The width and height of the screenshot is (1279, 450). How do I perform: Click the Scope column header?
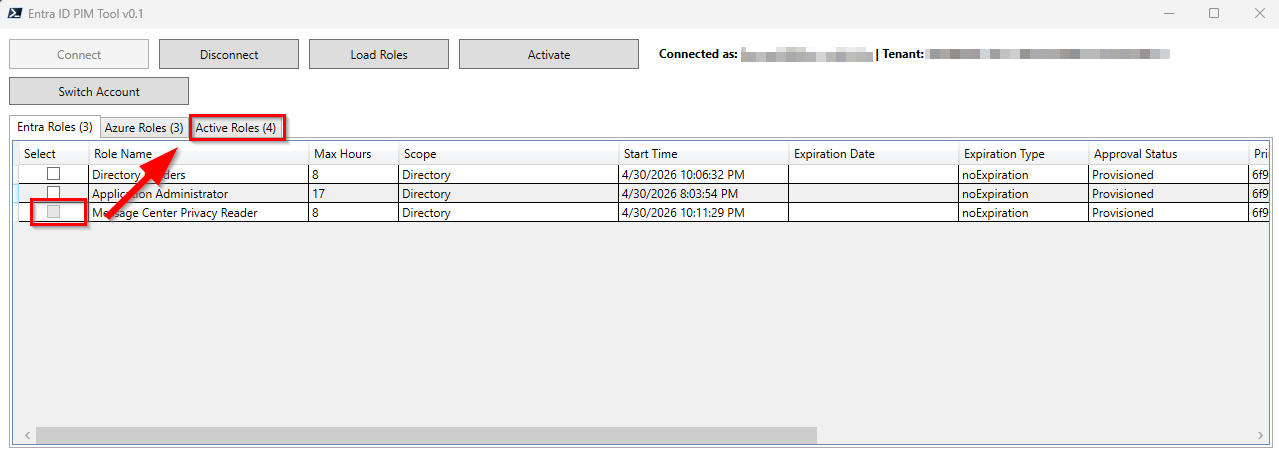pyautogui.click(x=508, y=154)
